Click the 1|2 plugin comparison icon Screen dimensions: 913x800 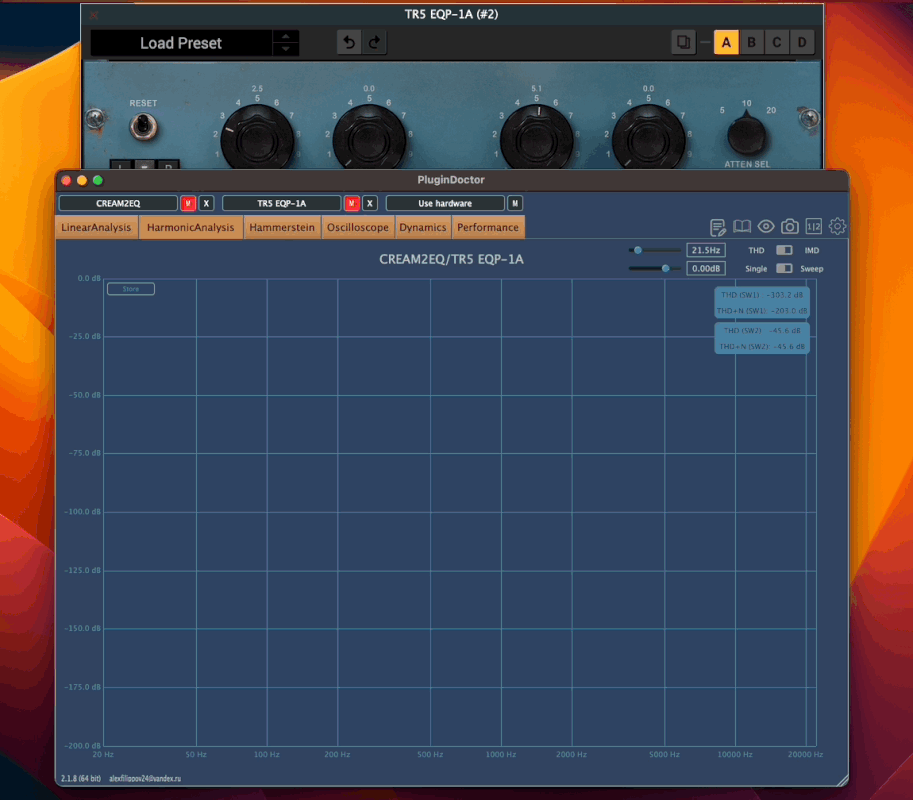(x=813, y=226)
